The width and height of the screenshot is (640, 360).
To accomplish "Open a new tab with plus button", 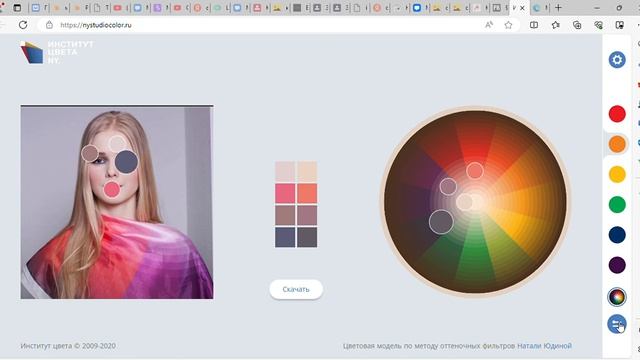I will click(558, 8).
